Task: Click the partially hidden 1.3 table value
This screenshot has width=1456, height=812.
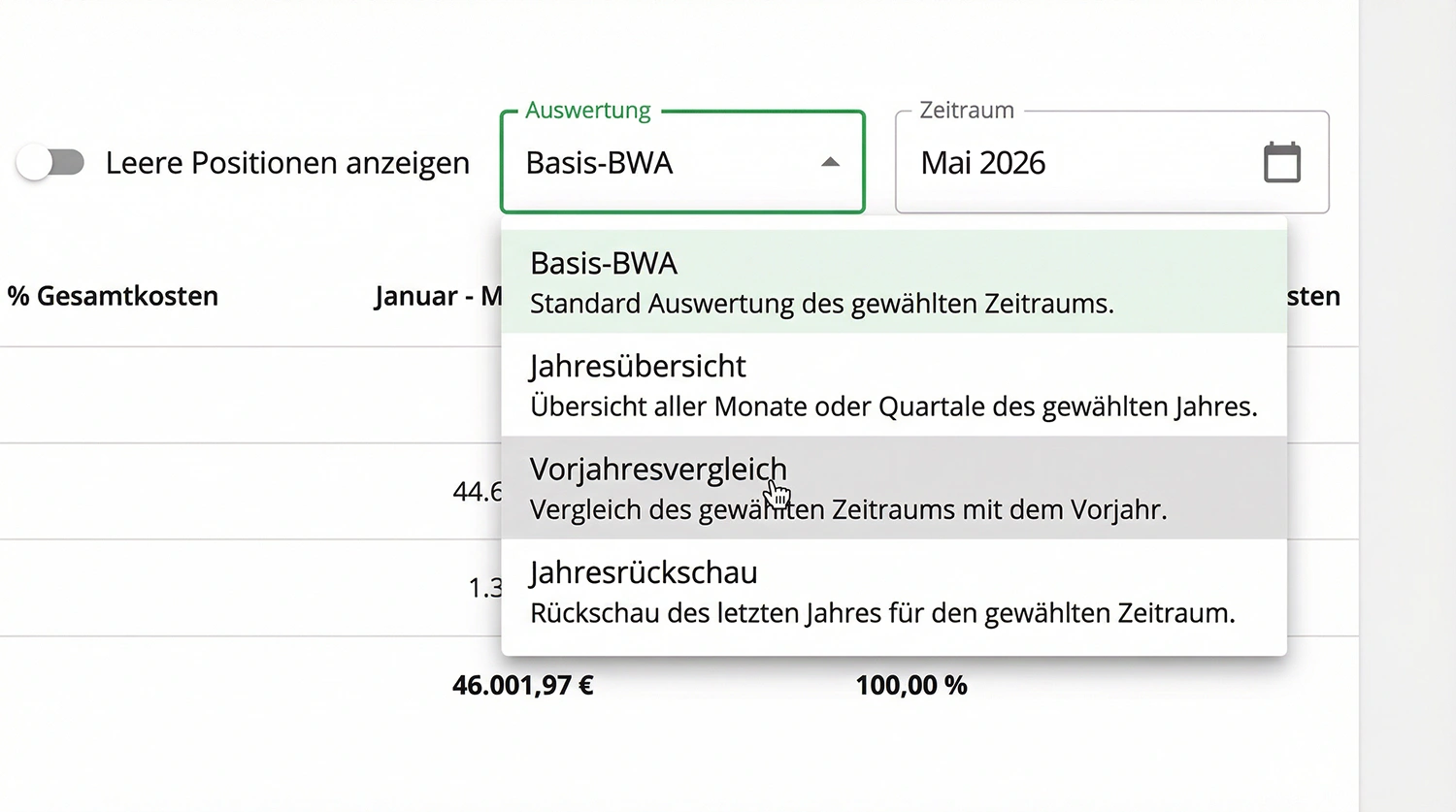Action: (484, 588)
